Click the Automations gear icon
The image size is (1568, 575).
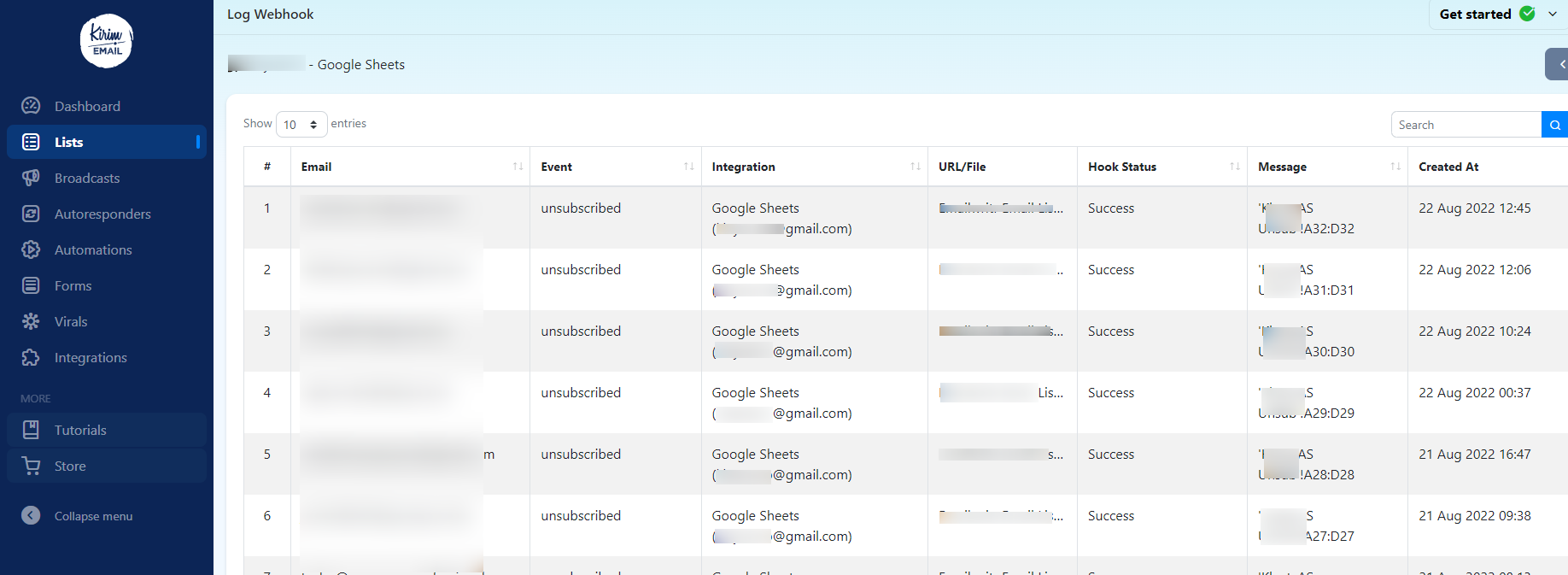pyautogui.click(x=31, y=249)
